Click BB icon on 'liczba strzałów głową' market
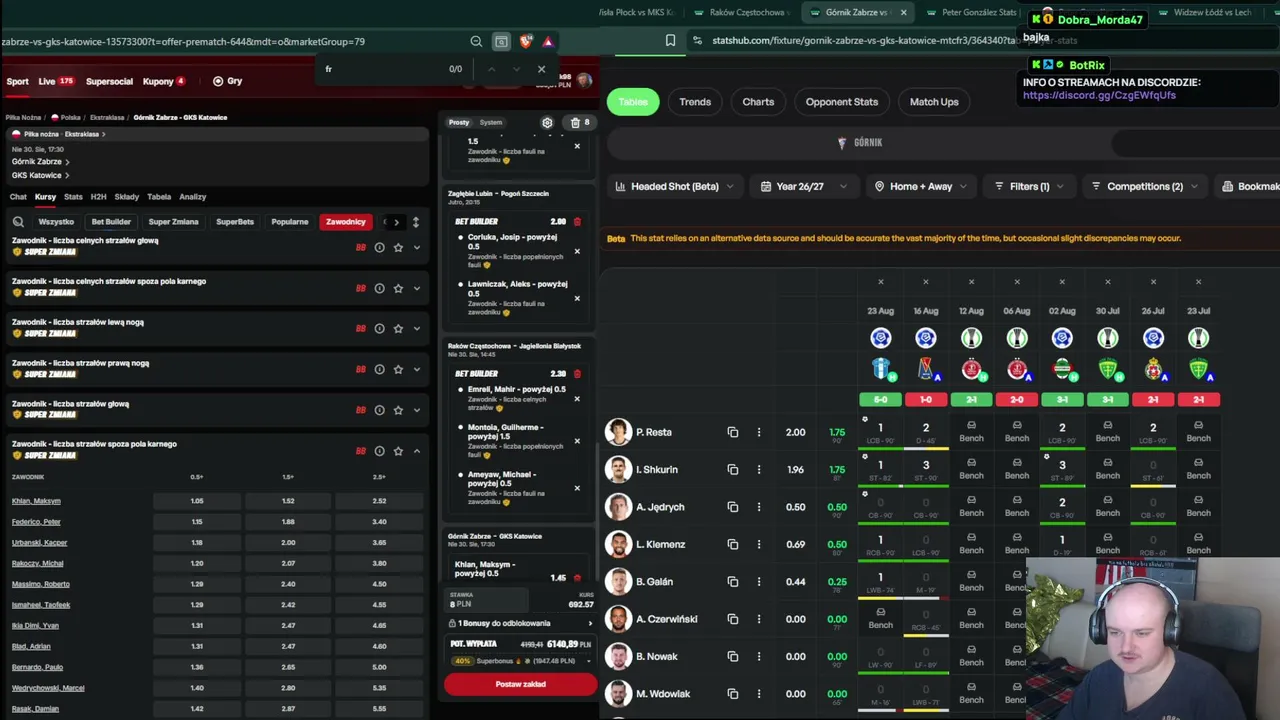The height and width of the screenshot is (720, 1280). click(361, 410)
